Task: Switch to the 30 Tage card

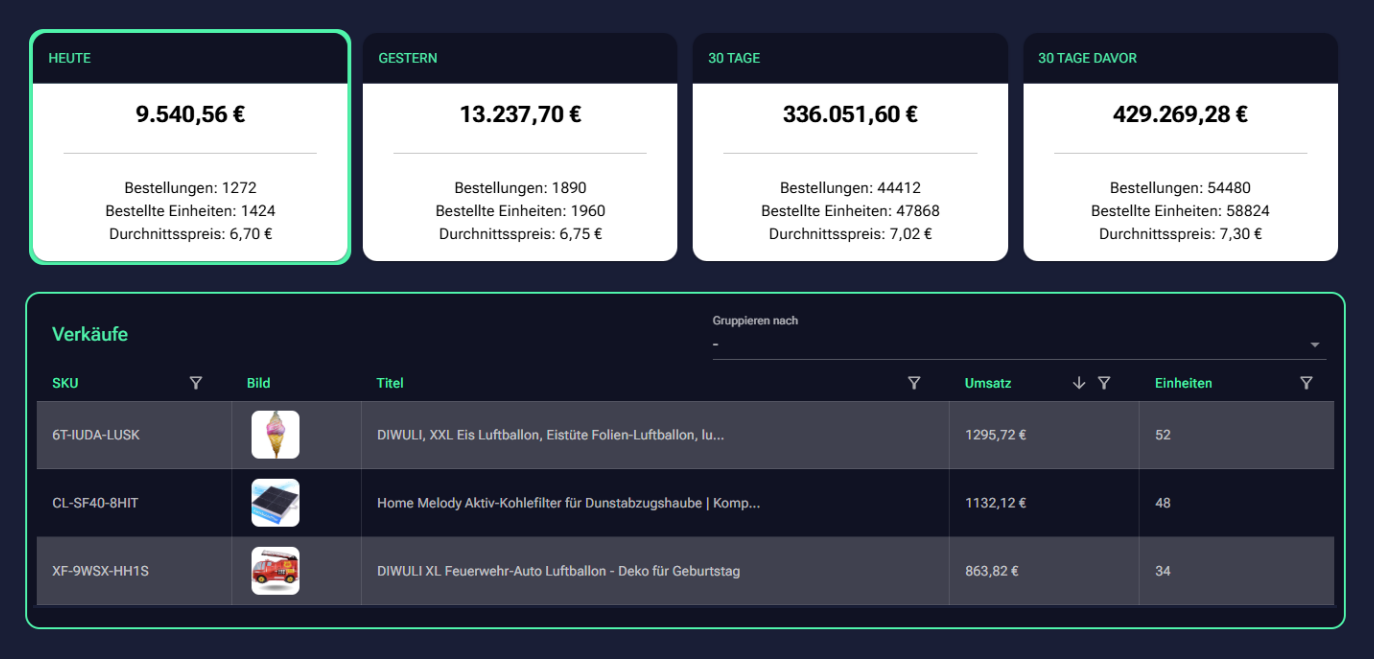Action: pos(850,147)
